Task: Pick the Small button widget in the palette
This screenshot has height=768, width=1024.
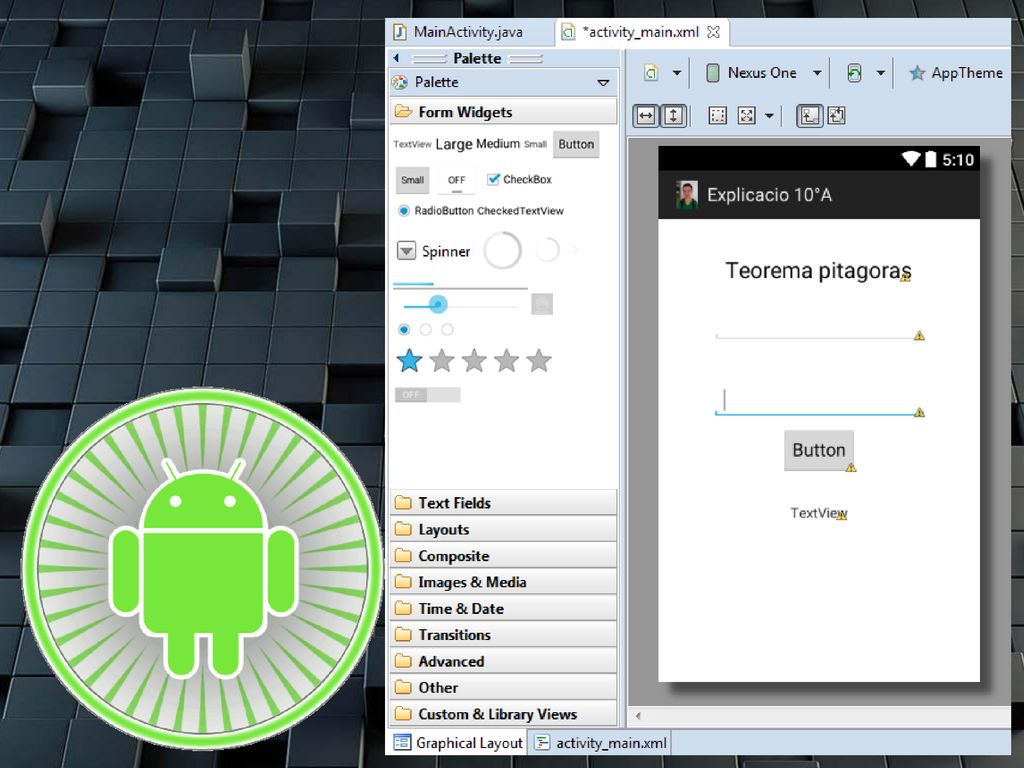Action: 412,180
